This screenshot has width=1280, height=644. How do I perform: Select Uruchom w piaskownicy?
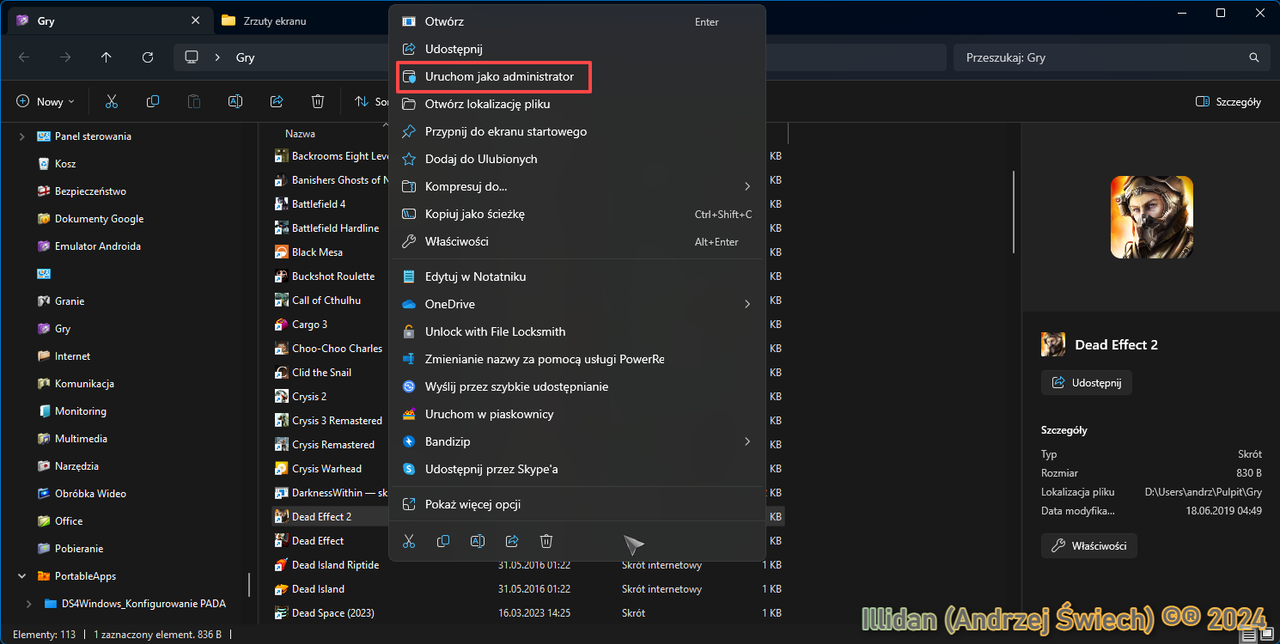[577, 414]
